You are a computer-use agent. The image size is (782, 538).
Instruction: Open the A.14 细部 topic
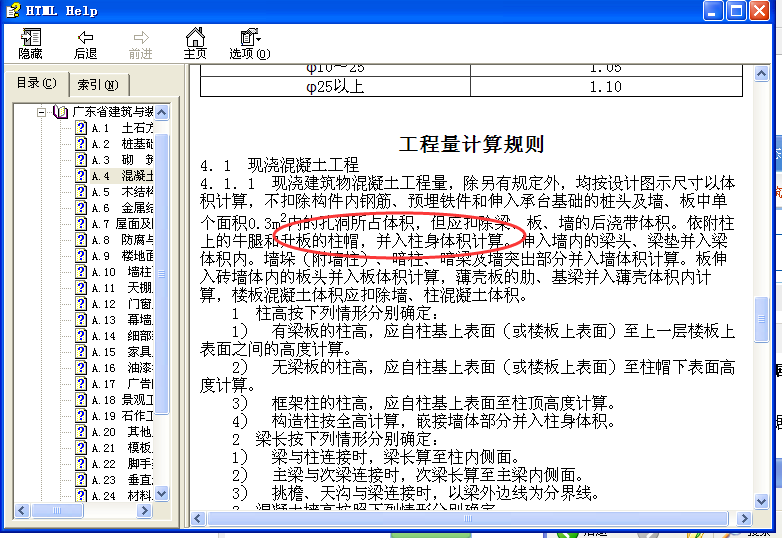pos(122,336)
